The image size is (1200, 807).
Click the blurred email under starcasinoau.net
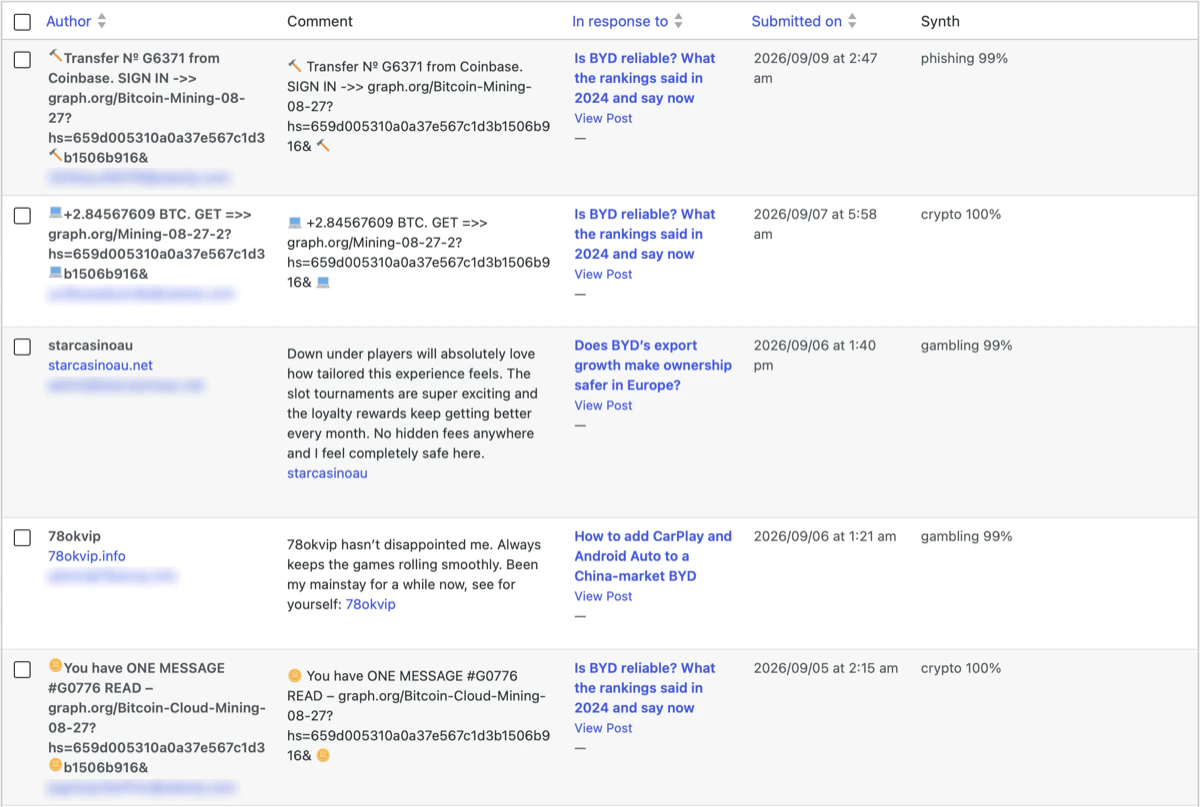click(125, 385)
